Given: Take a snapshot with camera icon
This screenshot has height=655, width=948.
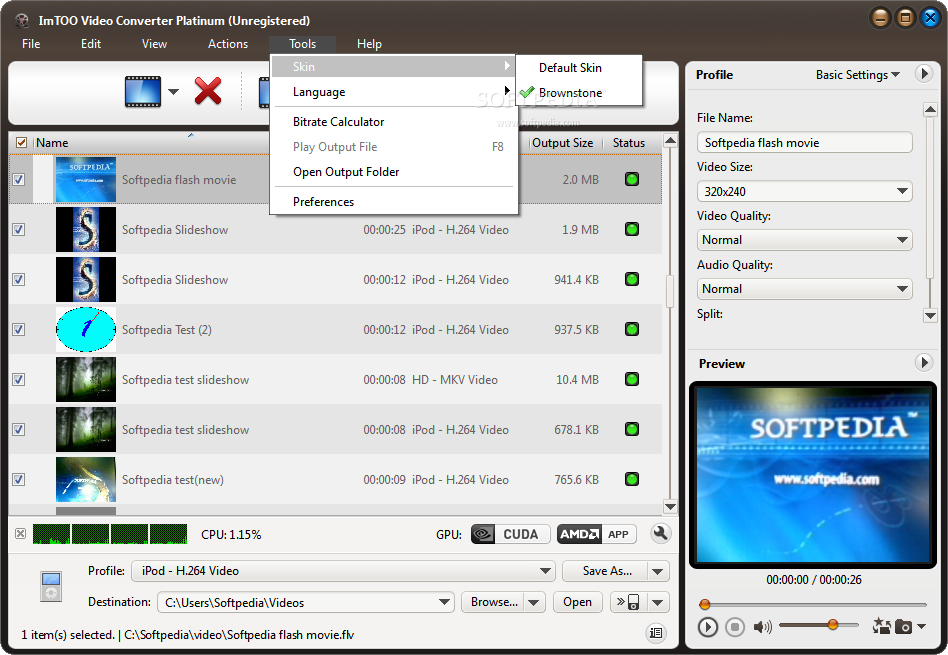Looking at the screenshot, I should (x=903, y=627).
